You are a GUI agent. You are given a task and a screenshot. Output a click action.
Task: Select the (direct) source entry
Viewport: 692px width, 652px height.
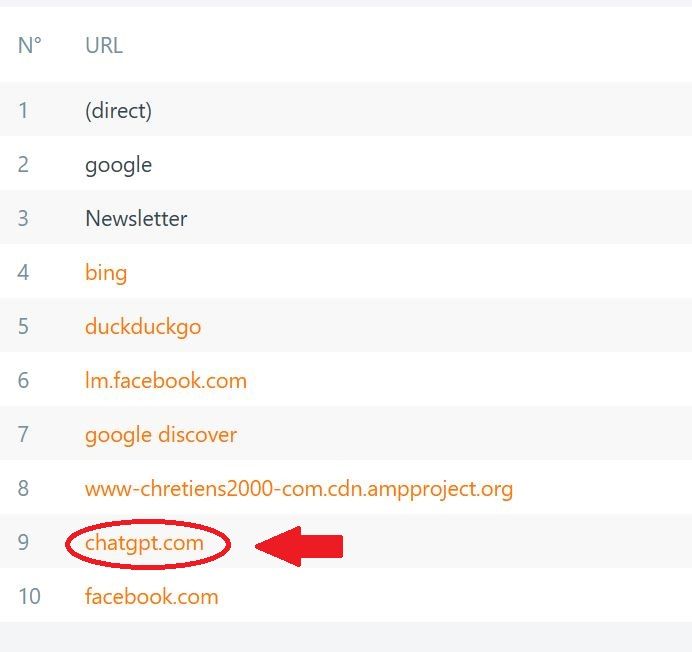[118, 110]
